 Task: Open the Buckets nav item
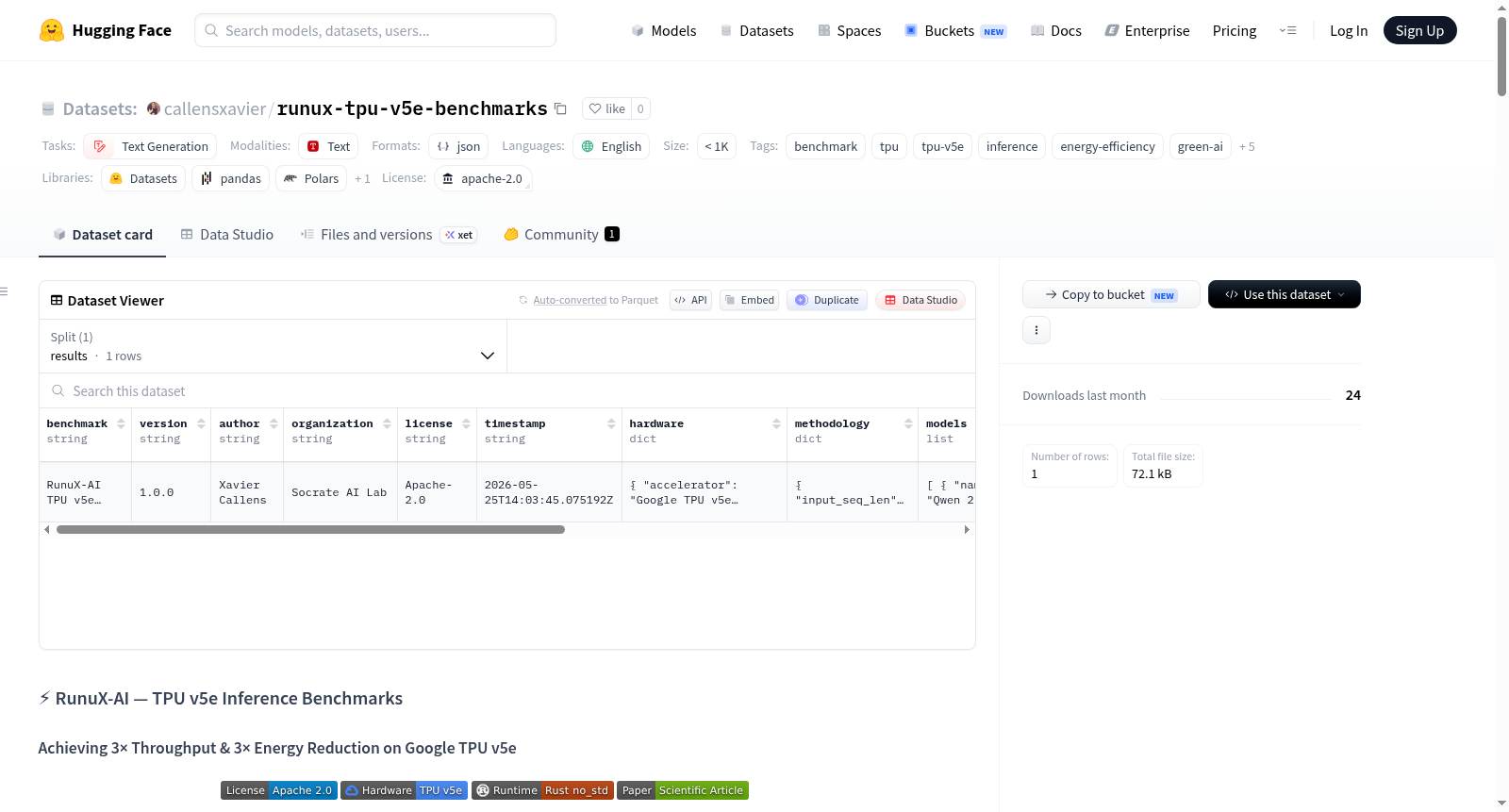pyautogui.click(x=955, y=30)
